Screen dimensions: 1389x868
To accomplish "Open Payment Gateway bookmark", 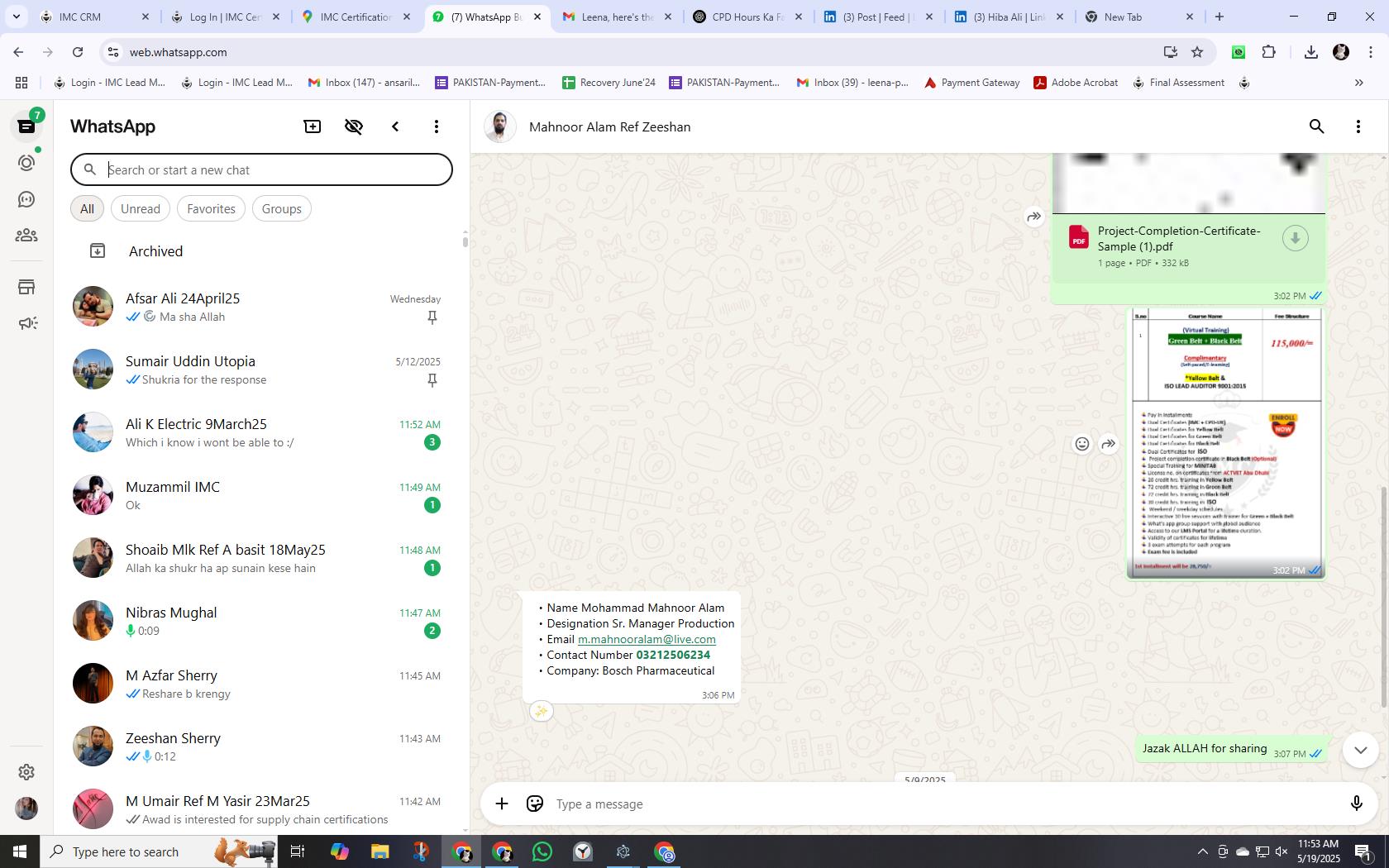I will tap(971, 83).
